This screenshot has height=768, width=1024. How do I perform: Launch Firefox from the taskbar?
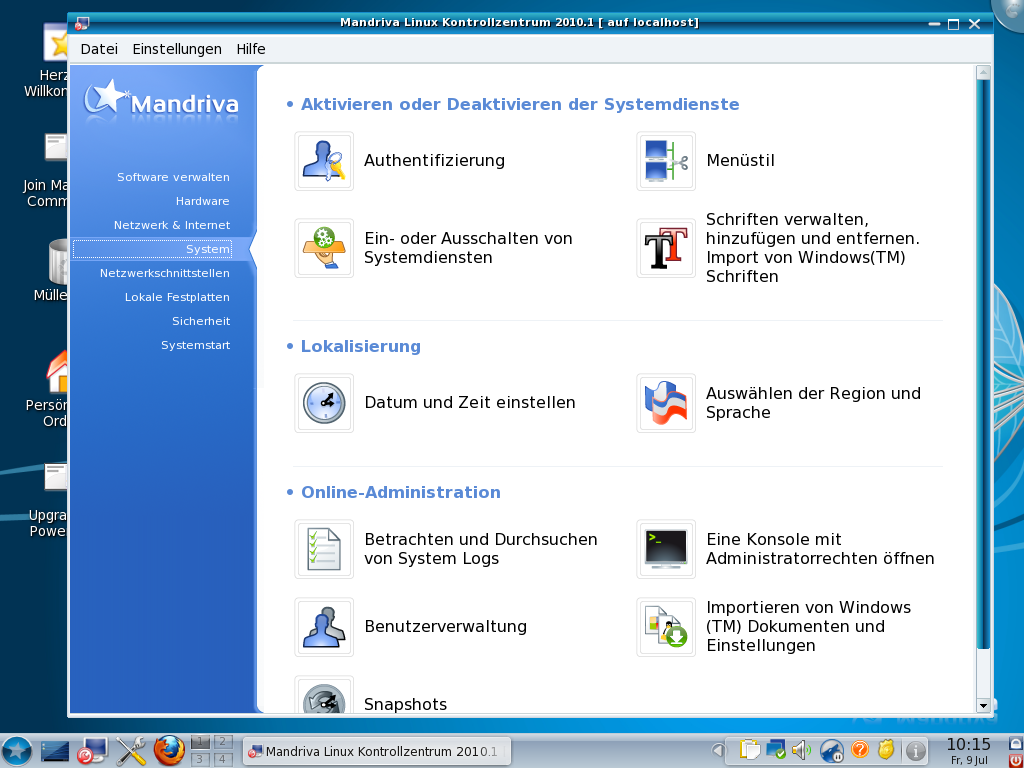169,750
